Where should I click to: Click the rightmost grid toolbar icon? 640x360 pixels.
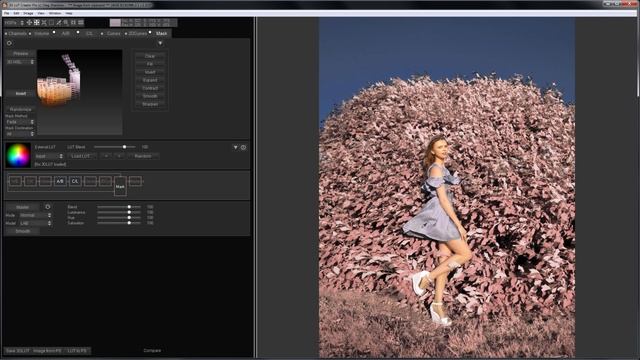pyautogui.click(x=81, y=22)
